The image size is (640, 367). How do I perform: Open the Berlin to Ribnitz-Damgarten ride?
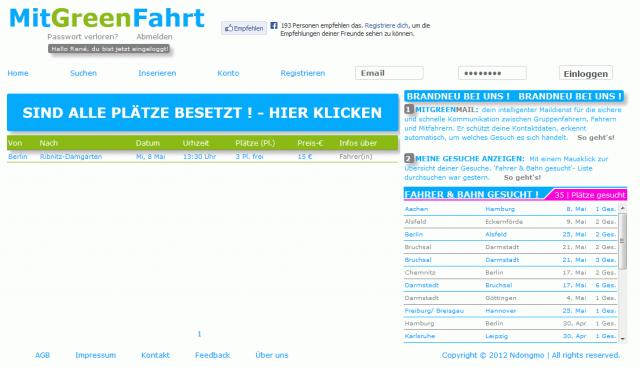click(202, 156)
